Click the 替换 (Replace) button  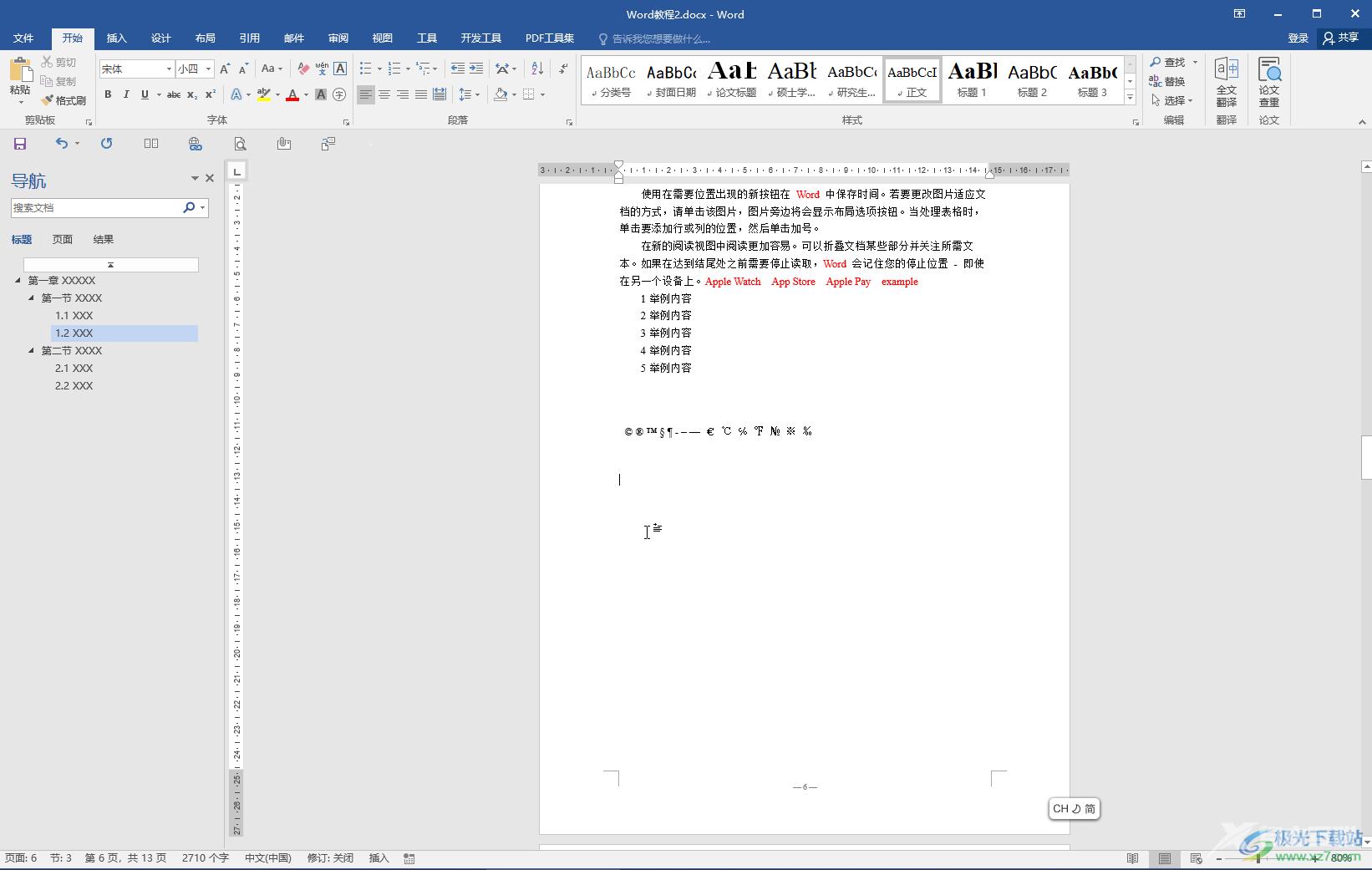(x=1167, y=81)
